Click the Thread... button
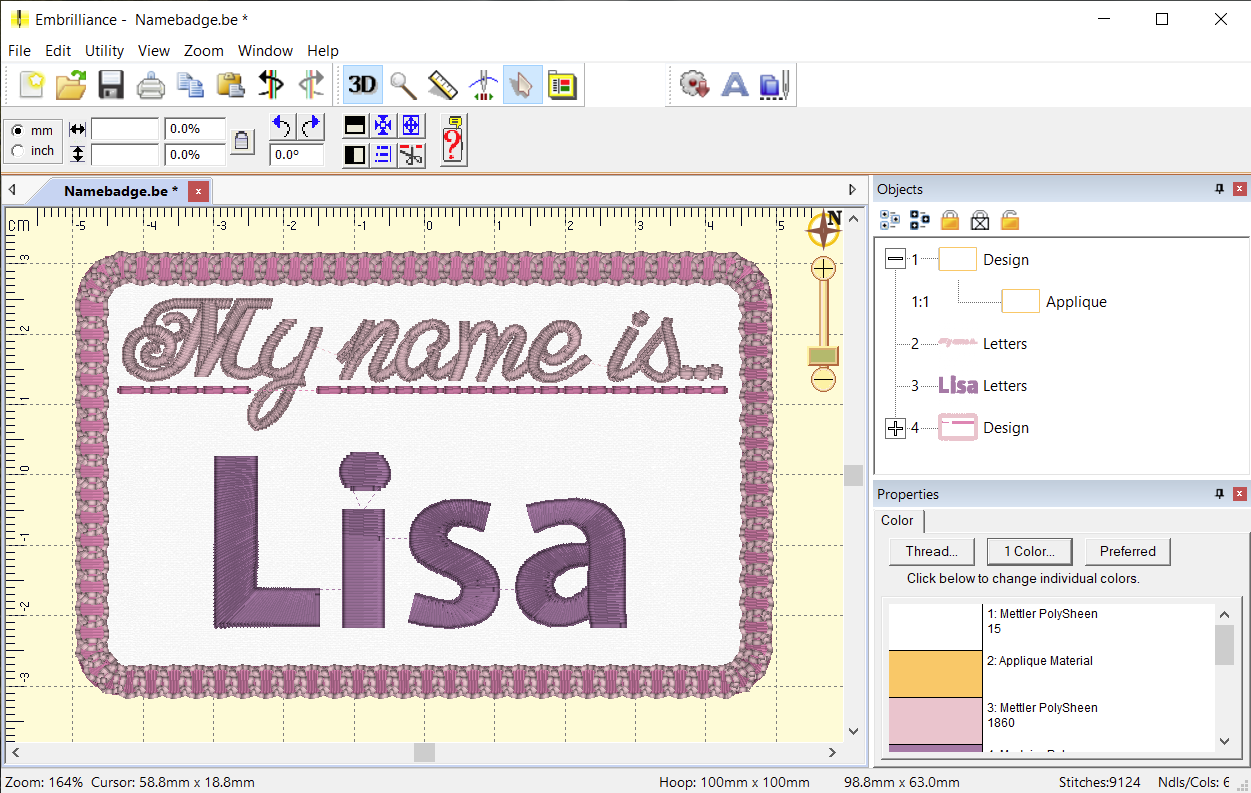 [931, 551]
